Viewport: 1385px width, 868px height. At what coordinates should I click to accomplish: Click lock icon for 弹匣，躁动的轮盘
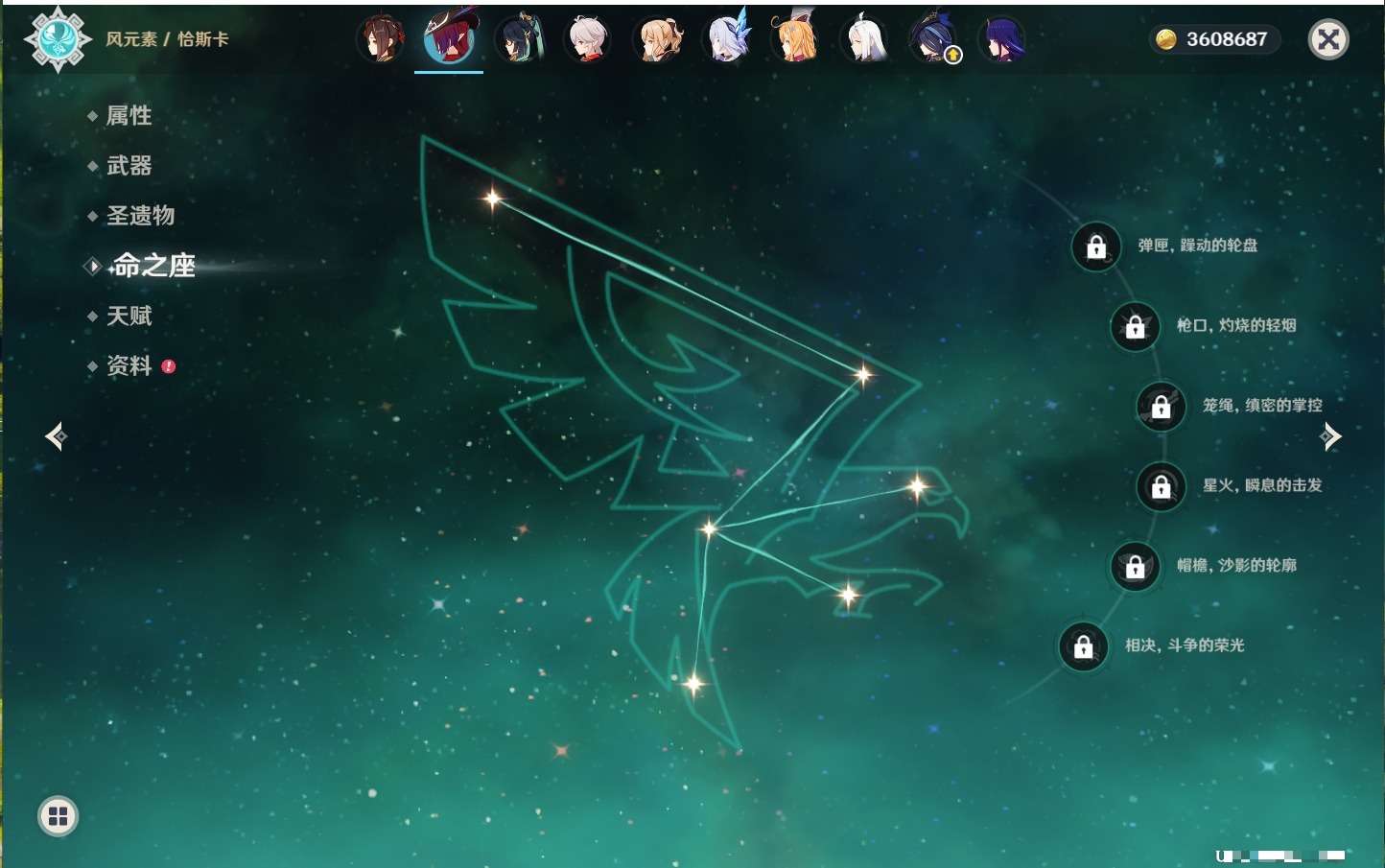pos(1096,246)
